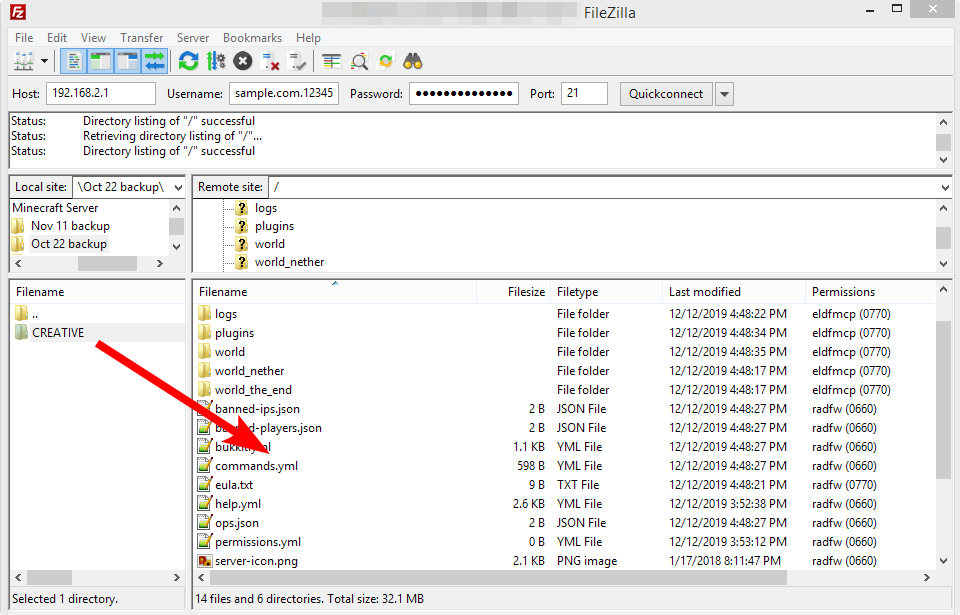Viewport: 960px width, 615px height.
Task: Select the ops.json file
Action: [x=236, y=523]
